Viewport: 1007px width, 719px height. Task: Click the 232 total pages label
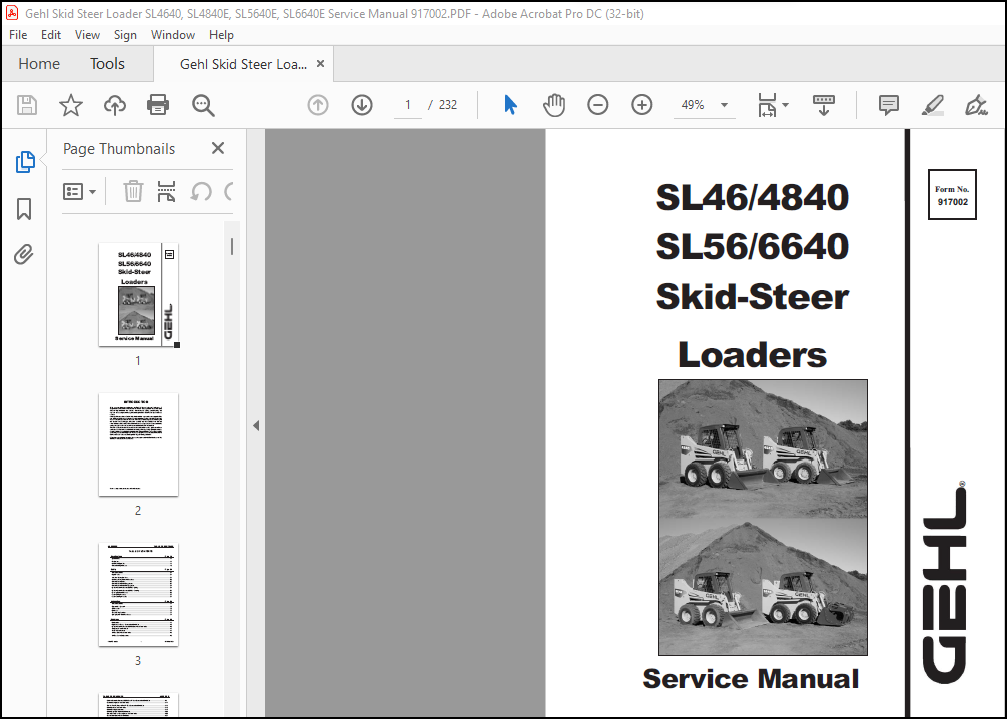click(448, 105)
